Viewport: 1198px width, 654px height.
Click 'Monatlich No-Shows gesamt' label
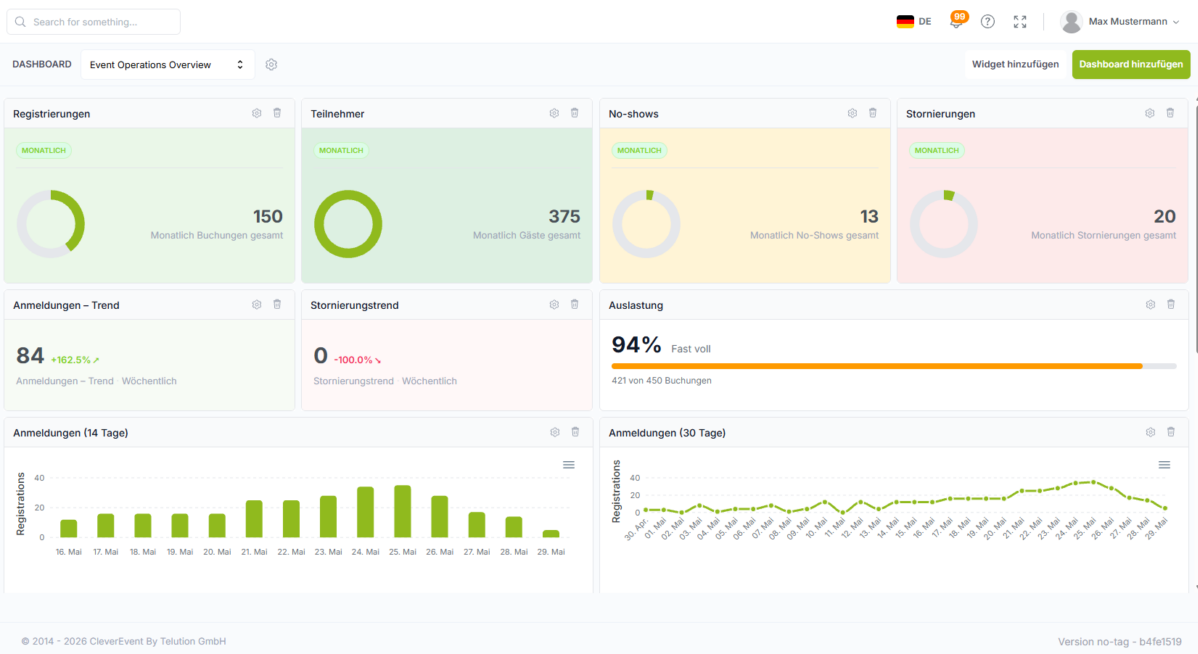coord(814,235)
